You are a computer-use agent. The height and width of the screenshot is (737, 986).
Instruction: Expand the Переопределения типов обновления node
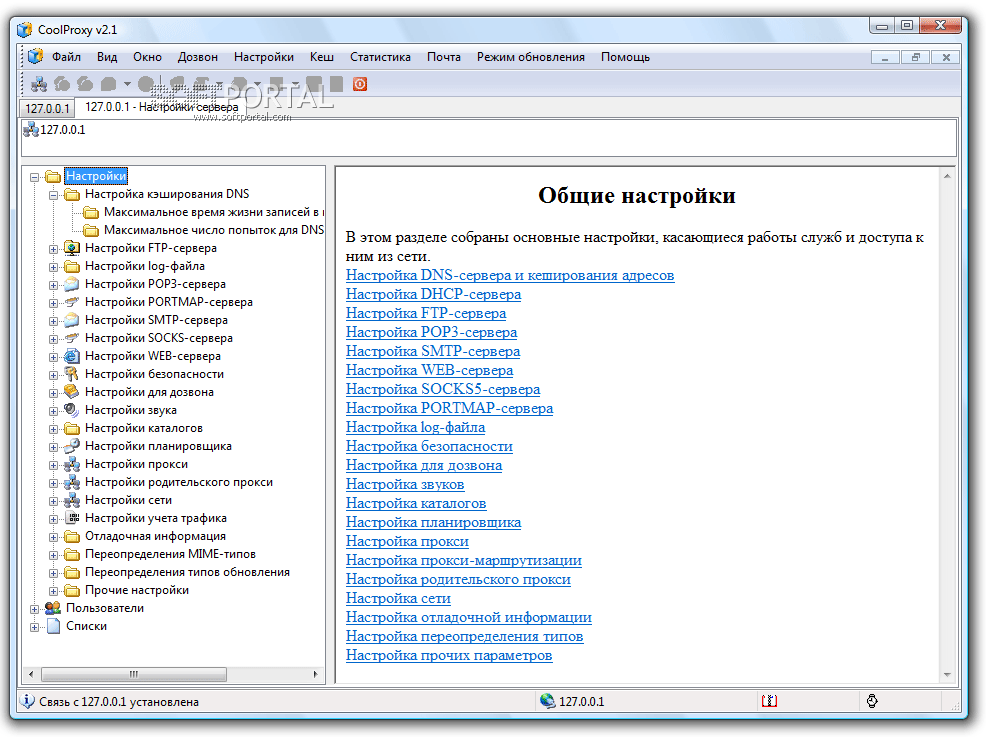[53, 573]
